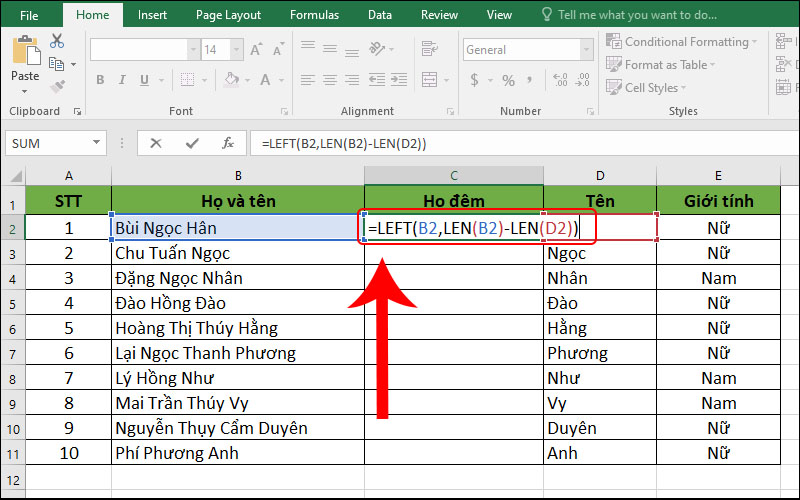
Task: Toggle Bold formatting
Action: [x=100, y=80]
